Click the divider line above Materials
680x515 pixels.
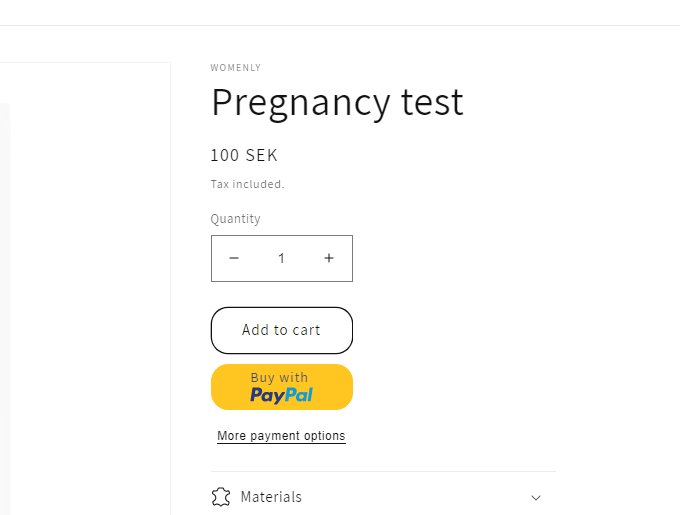coord(383,471)
